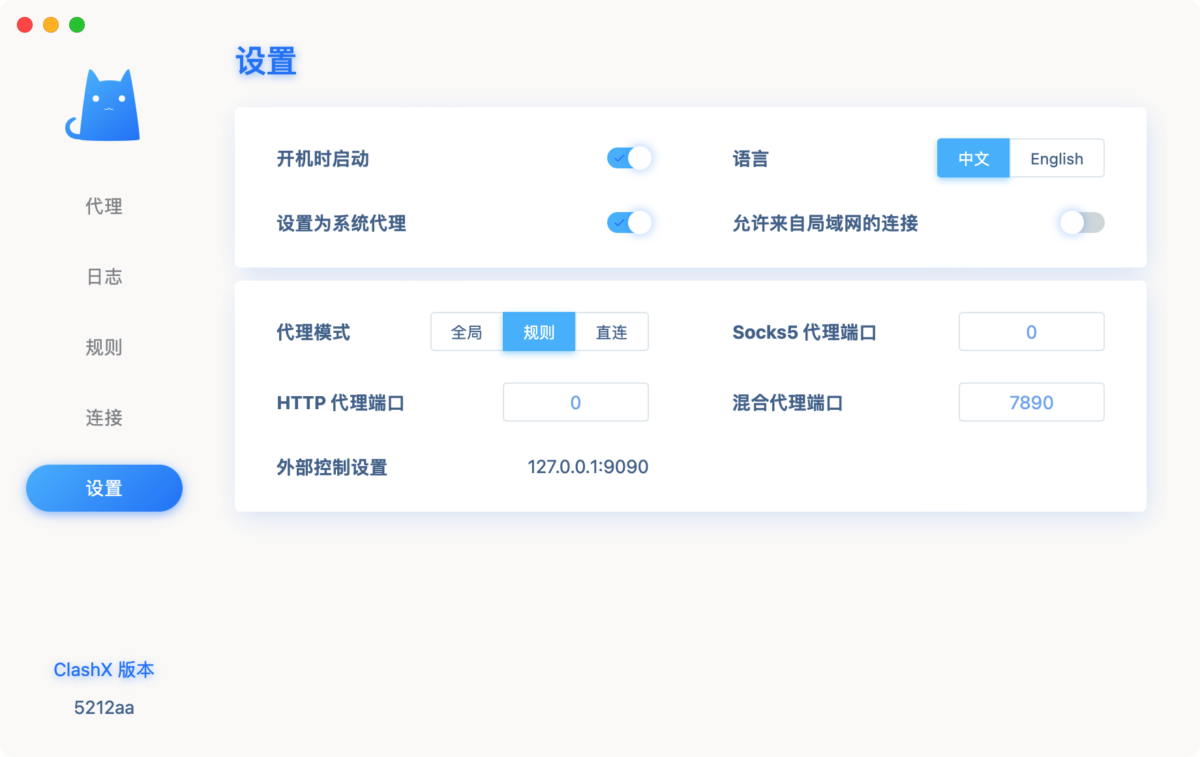Switch language to English

pos(1057,158)
